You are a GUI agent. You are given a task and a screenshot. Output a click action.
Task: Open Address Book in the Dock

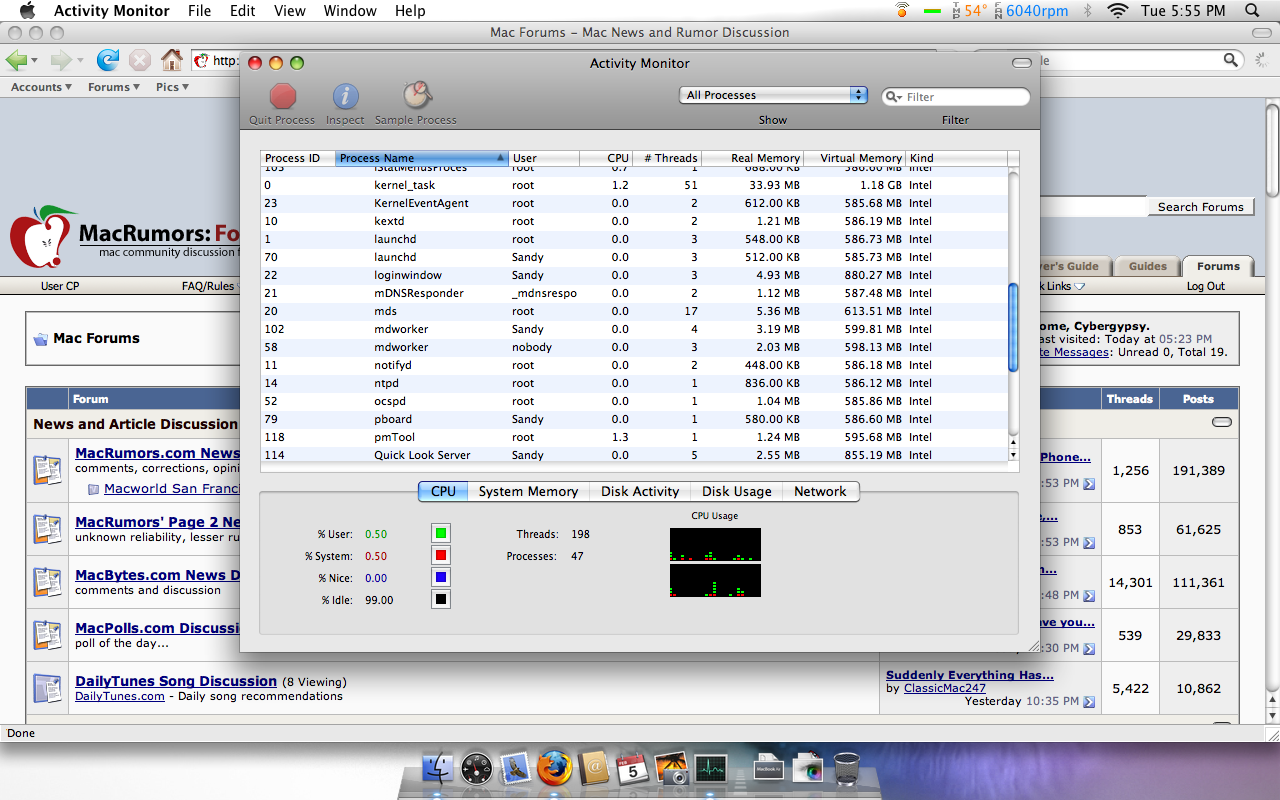coord(594,768)
